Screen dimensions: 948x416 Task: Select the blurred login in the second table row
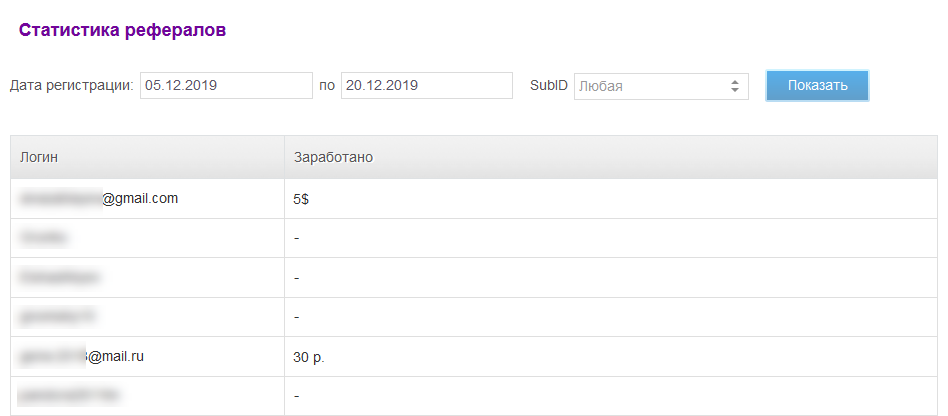click(44, 238)
